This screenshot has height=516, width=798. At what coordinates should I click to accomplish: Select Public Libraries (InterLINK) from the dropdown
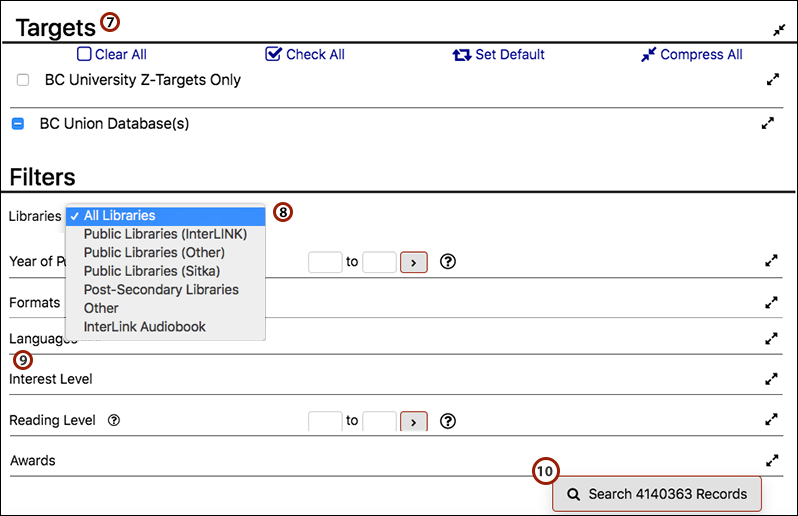[165, 234]
